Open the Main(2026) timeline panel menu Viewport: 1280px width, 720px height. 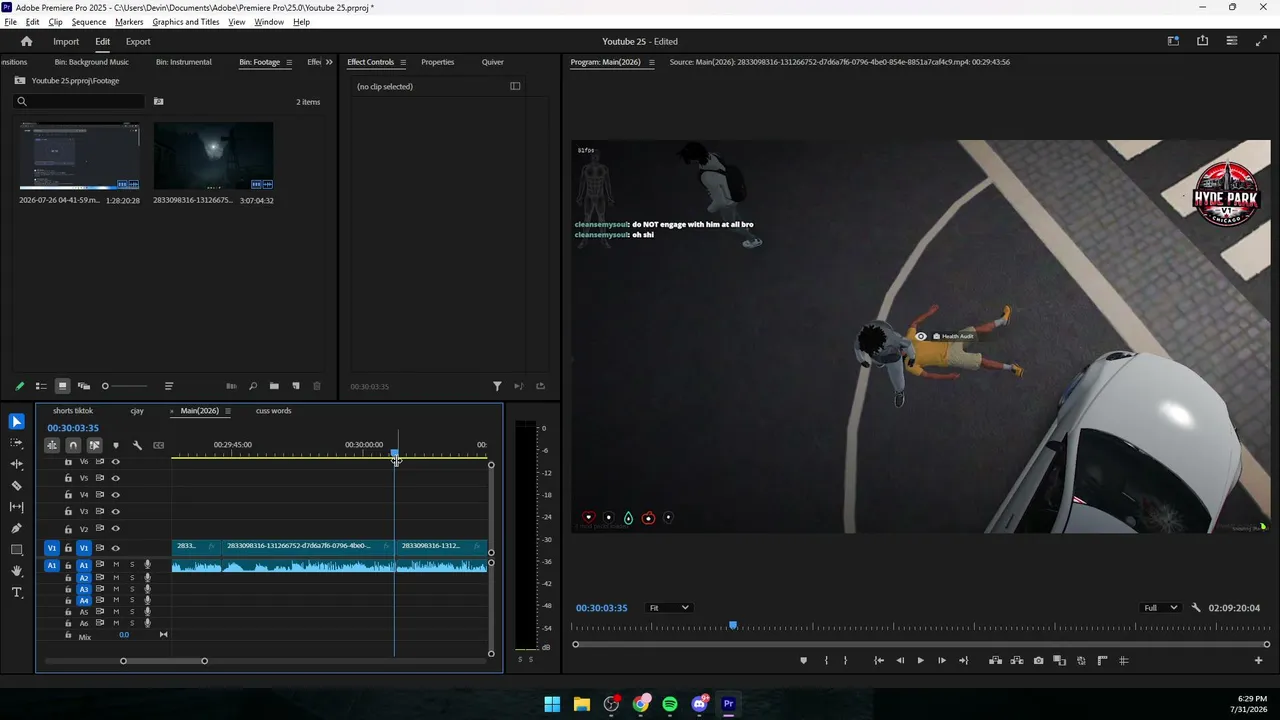pyautogui.click(x=228, y=411)
